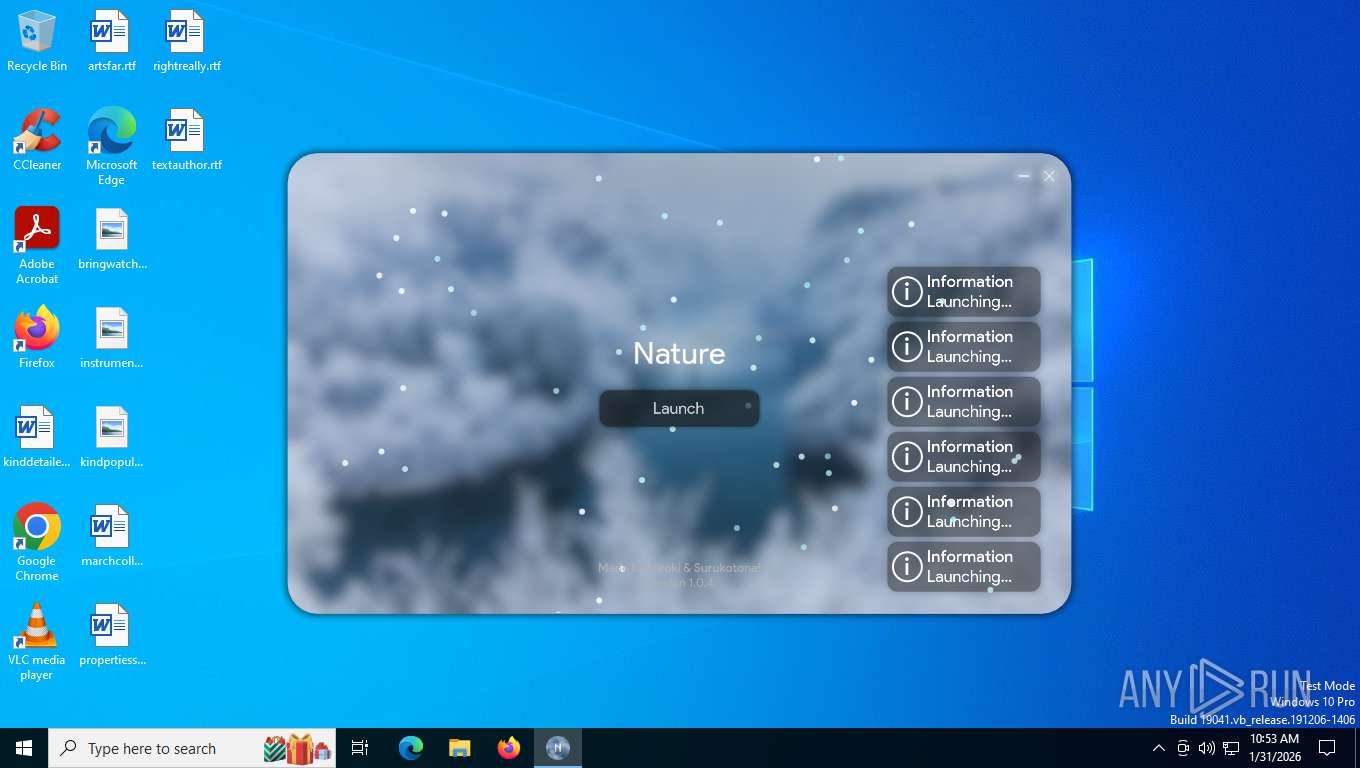This screenshot has width=1360, height=768.
Task: Close the Nature launcher window
Action: tap(1049, 176)
